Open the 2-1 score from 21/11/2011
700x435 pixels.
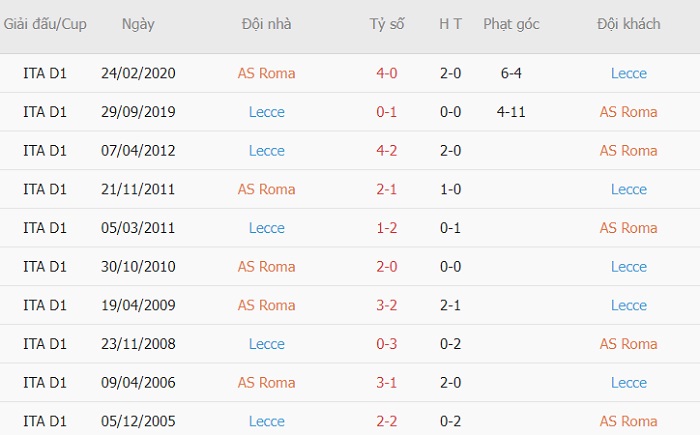(387, 189)
